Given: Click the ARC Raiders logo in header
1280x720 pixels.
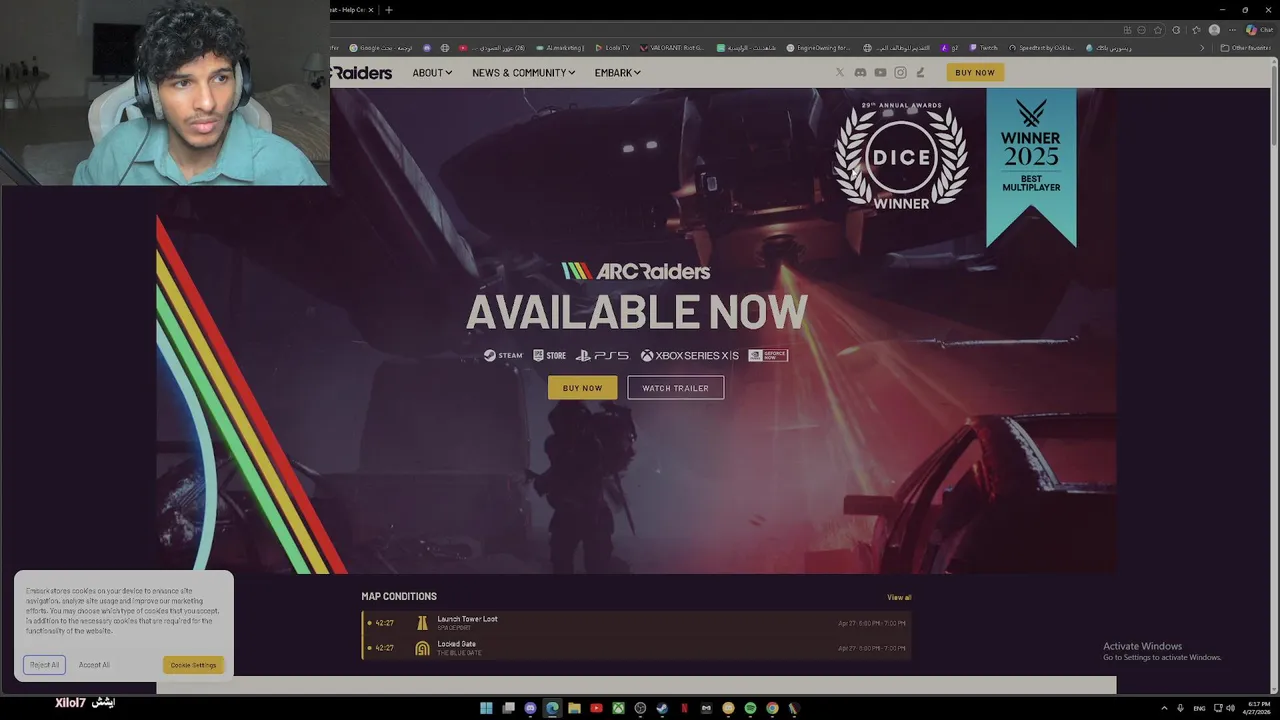Looking at the screenshot, I should (361, 72).
